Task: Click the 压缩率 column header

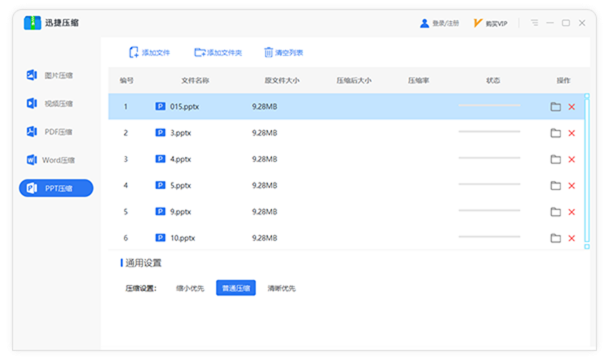Action: [419, 81]
